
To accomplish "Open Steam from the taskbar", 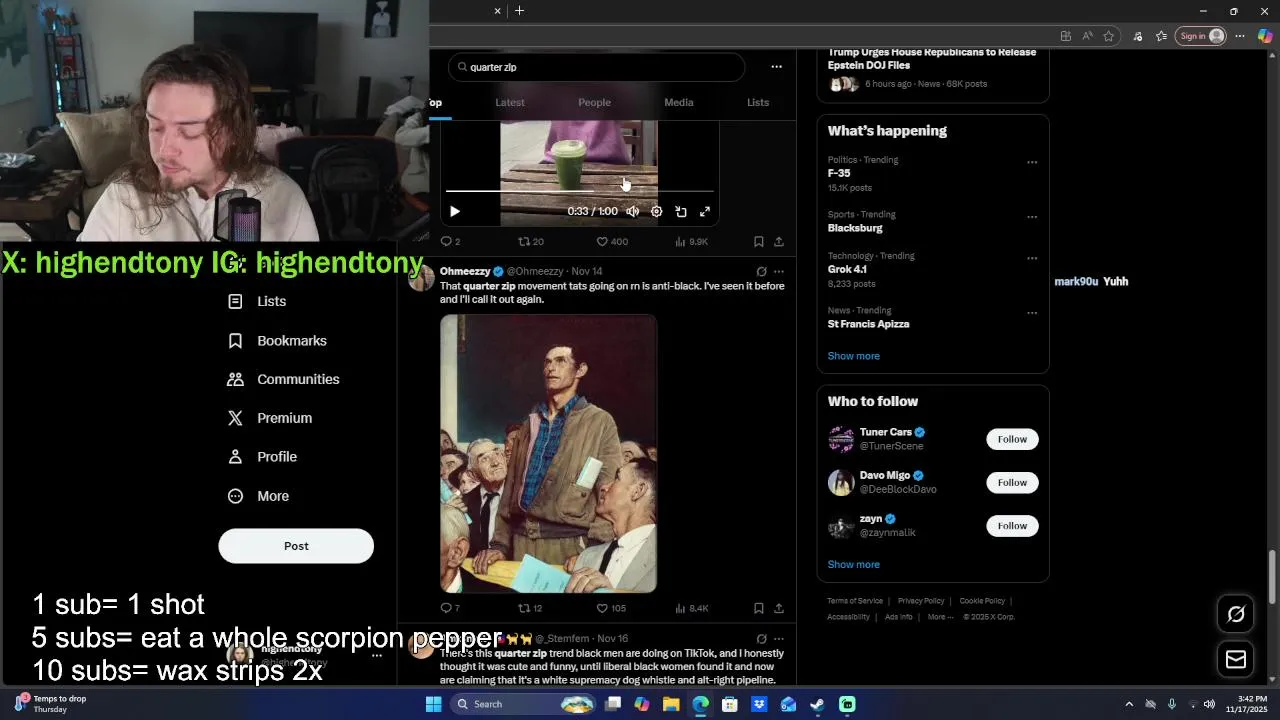I will coord(817,704).
